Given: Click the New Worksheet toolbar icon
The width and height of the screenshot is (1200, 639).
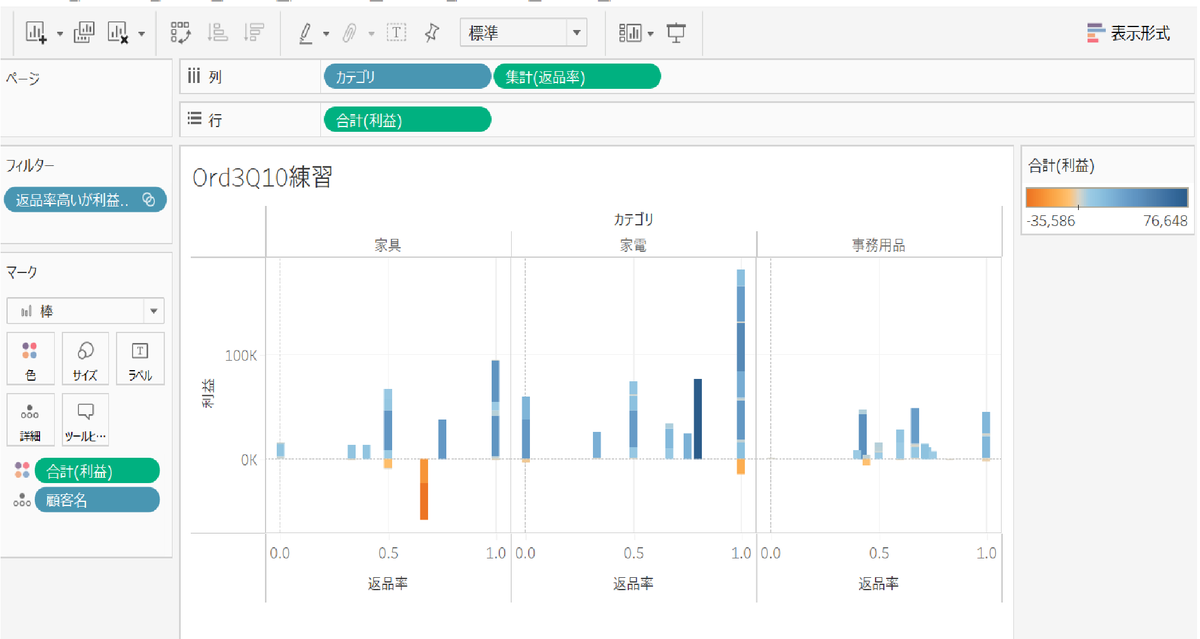Looking at the screenshot, I should coord(36,33).
